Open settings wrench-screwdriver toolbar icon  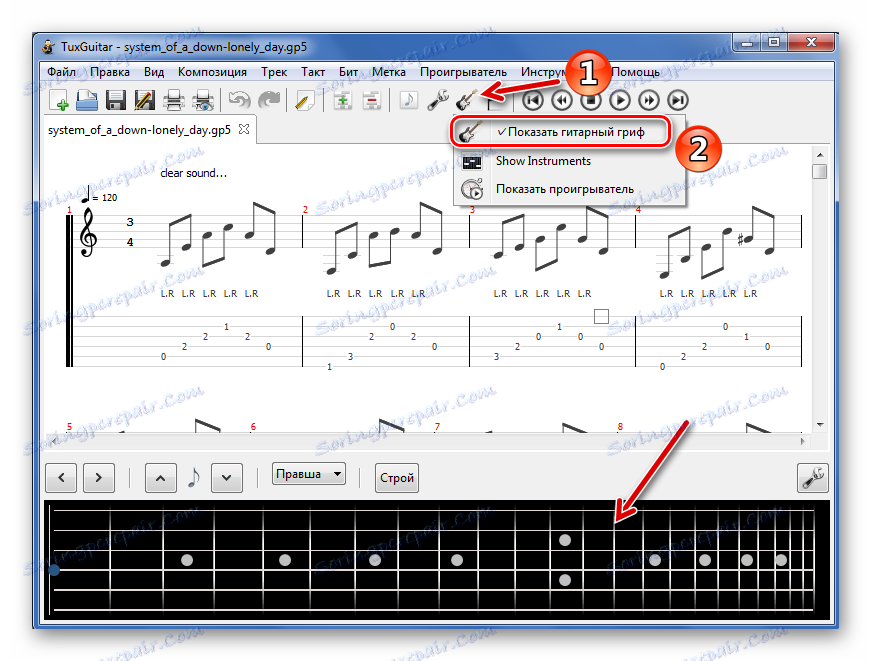(438, 101)
